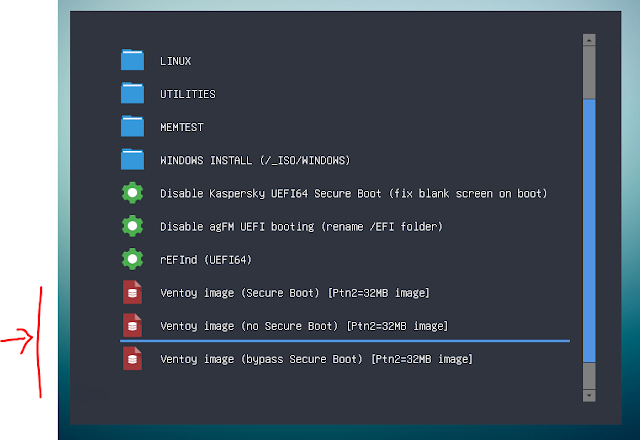The height and width of the screenshot is (440, 640).
Task: Click image icon for Ventoy (bypass Secure Boot)
Action: [132, 358]
